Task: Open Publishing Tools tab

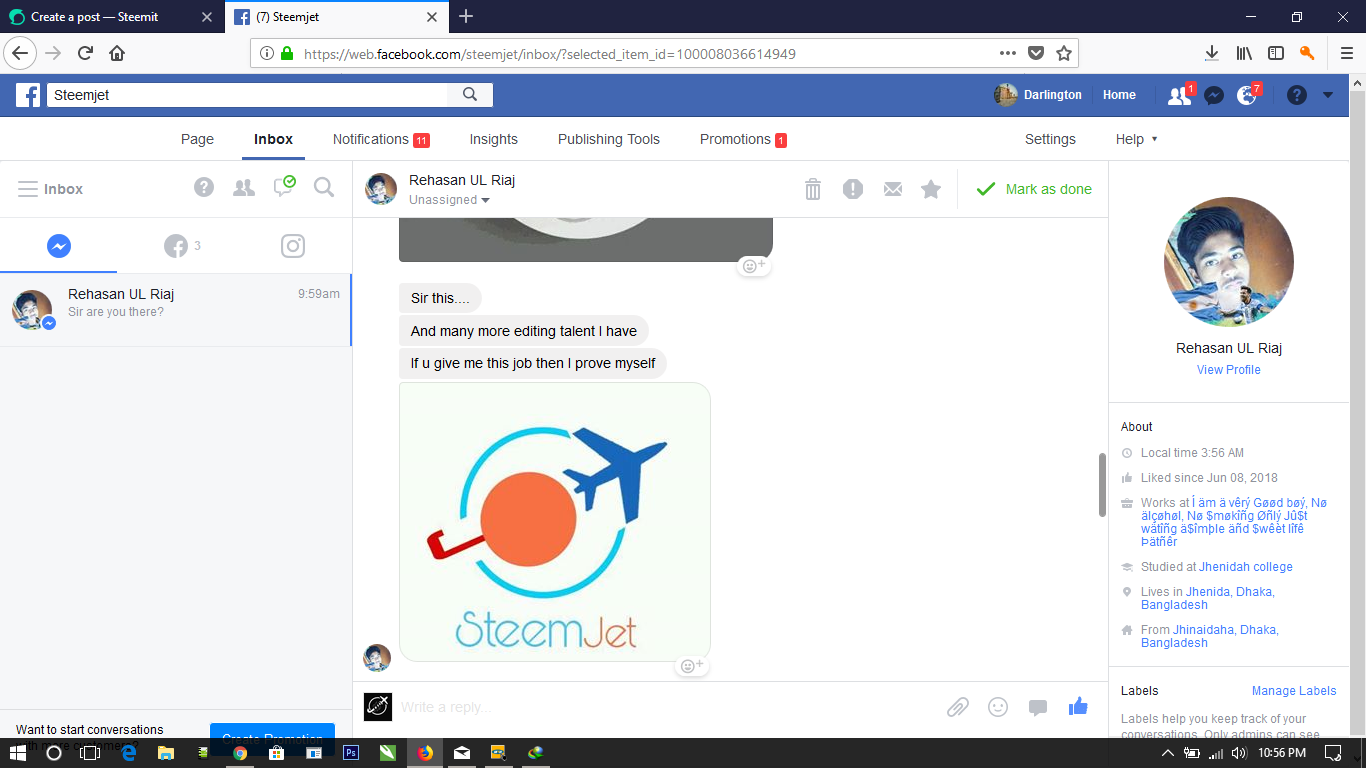Action: point(609,139)
